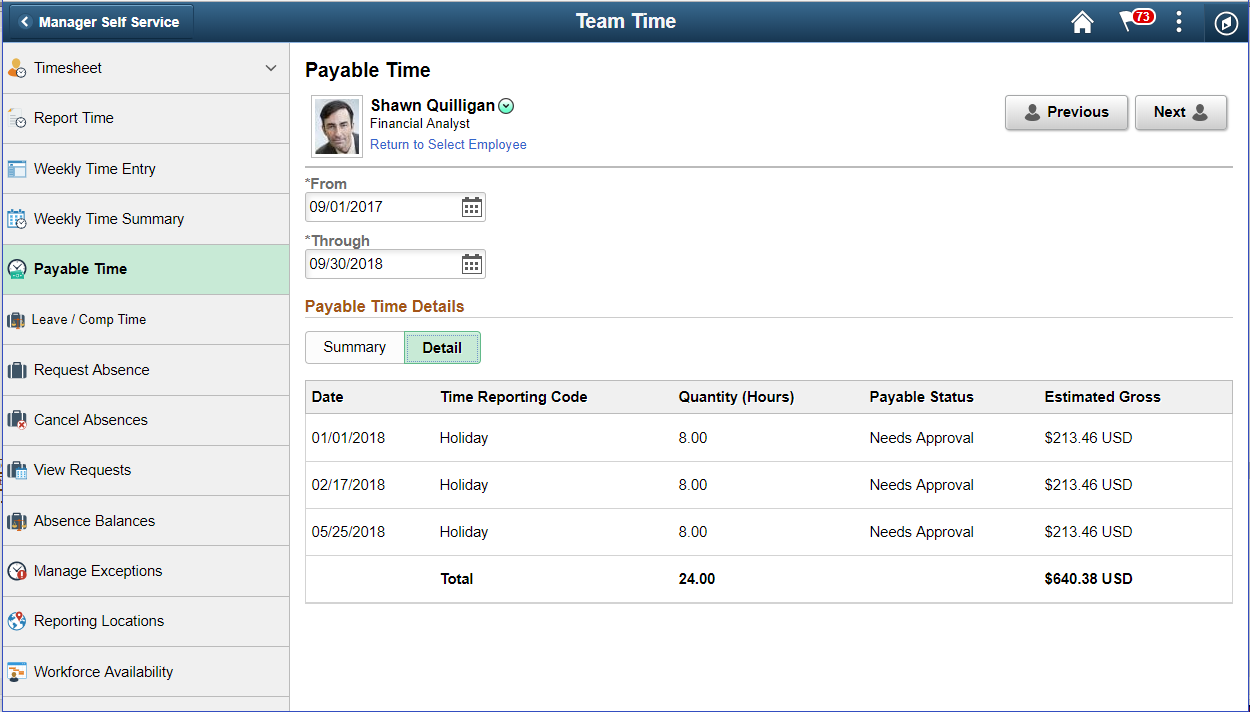Click the Payable Time sidebar icon
Image resolution: width=1250 pixels, height=712 pixels.
coord(17,269)
